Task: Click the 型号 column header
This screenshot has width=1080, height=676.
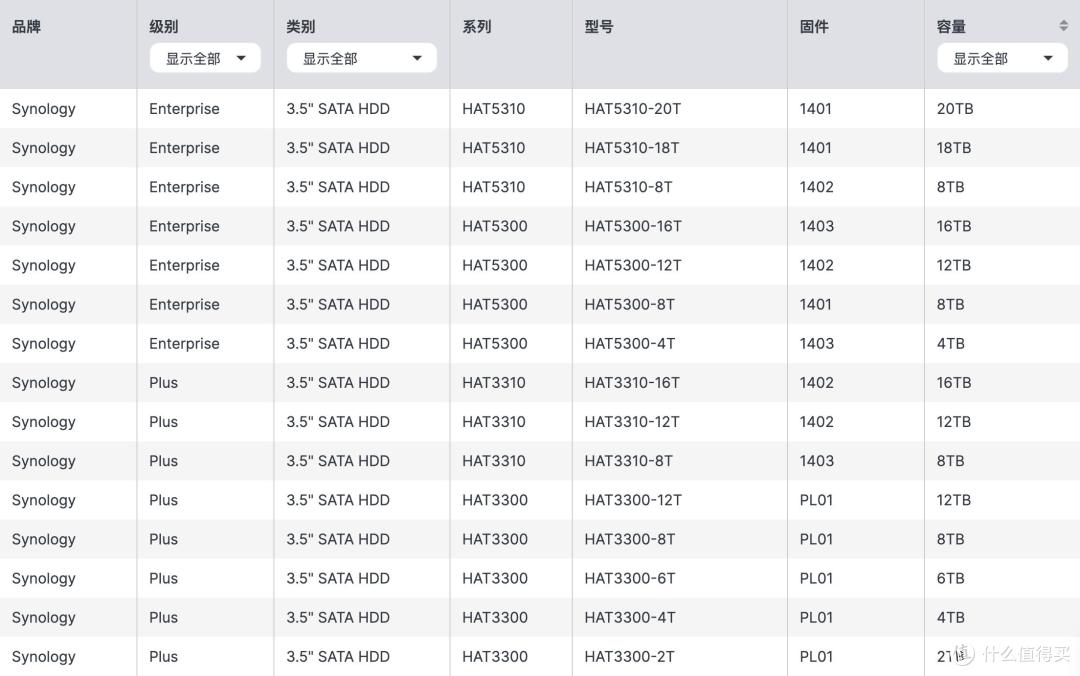Action: pos(599,27)
